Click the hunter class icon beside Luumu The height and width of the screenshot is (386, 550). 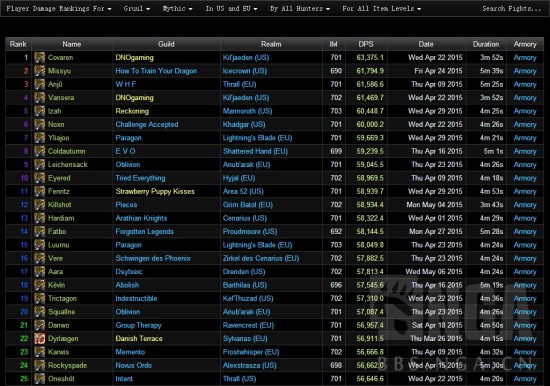coord(40,245)
